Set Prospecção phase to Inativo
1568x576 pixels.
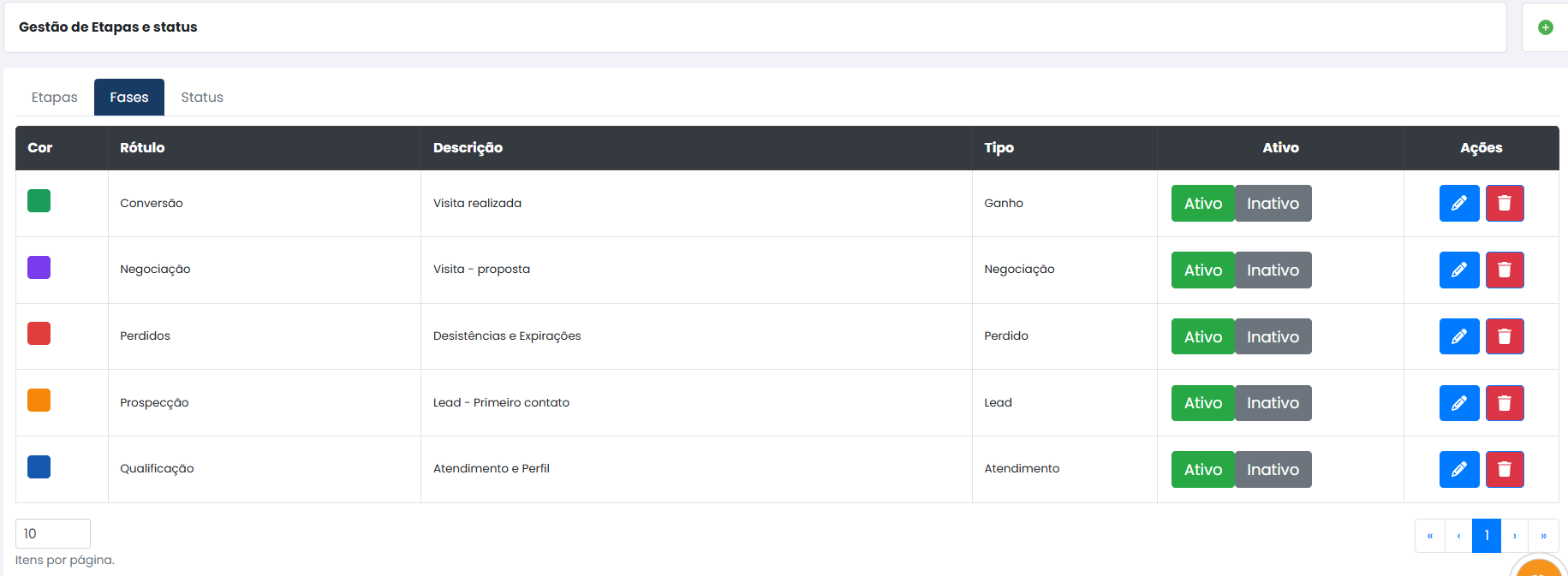point(1273,403)
